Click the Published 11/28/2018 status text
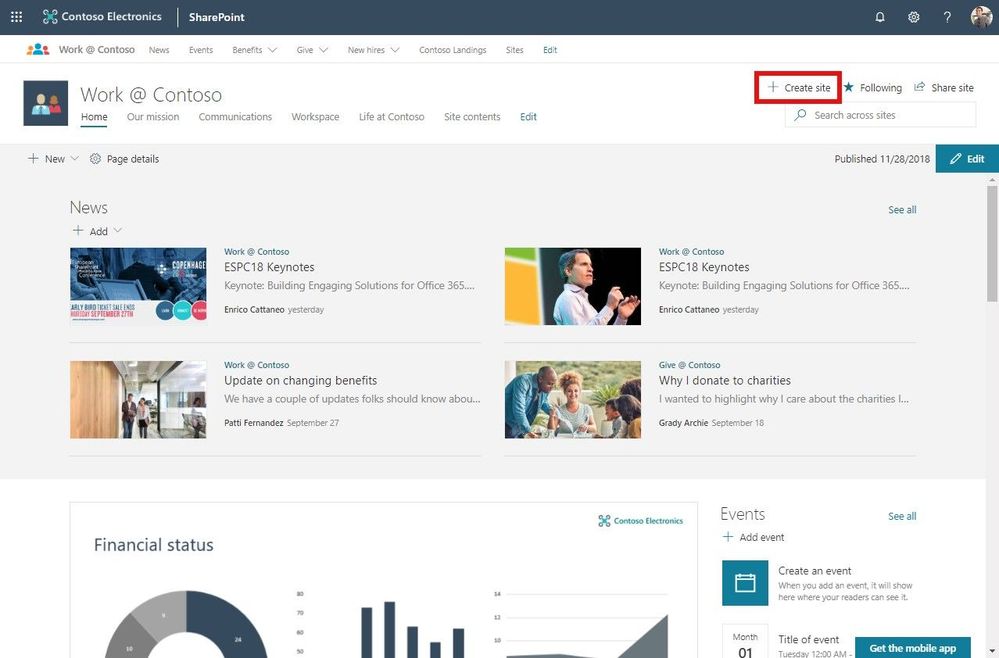The width and height of the screenshot is (999, 658). tap(882, 159)
